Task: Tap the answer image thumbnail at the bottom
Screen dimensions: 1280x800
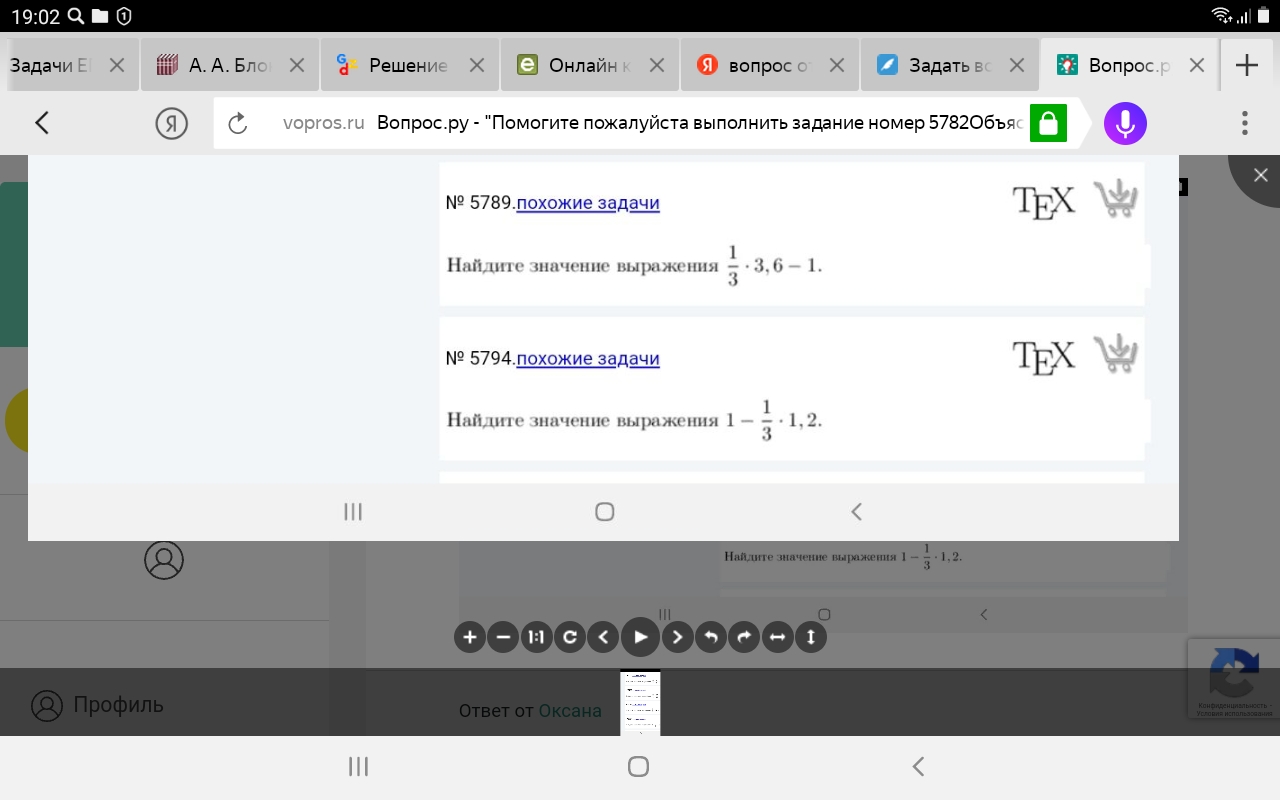Action: coord(640,702)
